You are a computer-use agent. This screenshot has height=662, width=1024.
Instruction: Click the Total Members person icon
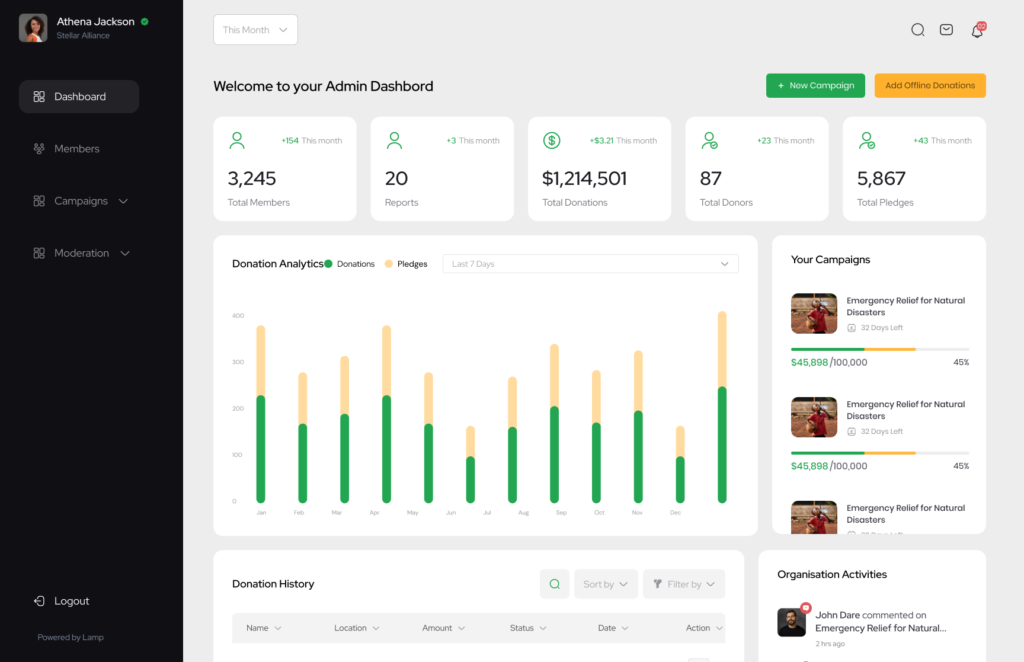point(237,141)
